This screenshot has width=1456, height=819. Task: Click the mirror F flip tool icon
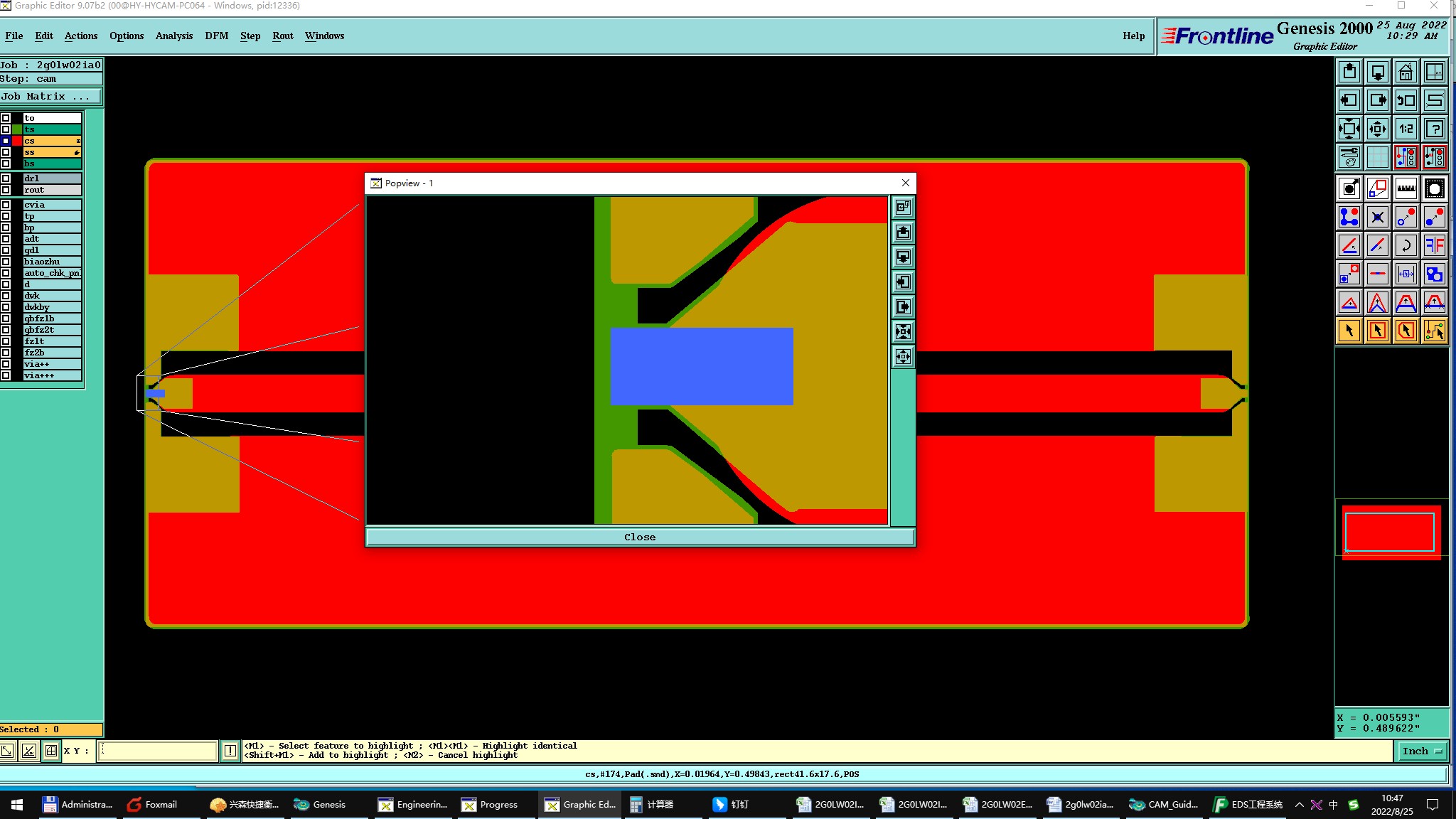(1434, 245)
